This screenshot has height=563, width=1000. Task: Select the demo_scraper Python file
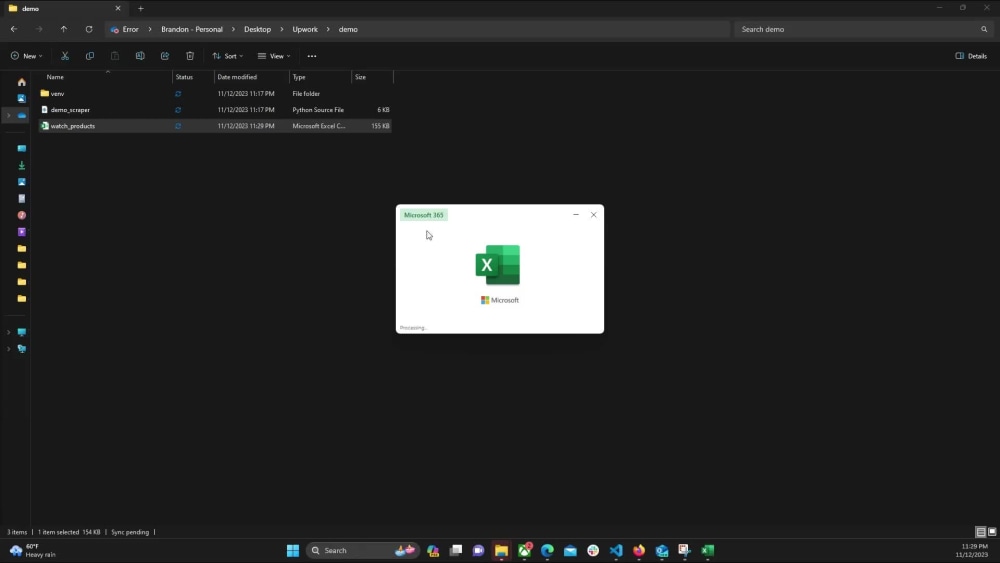pyautogui.click(x=215, y=110)
